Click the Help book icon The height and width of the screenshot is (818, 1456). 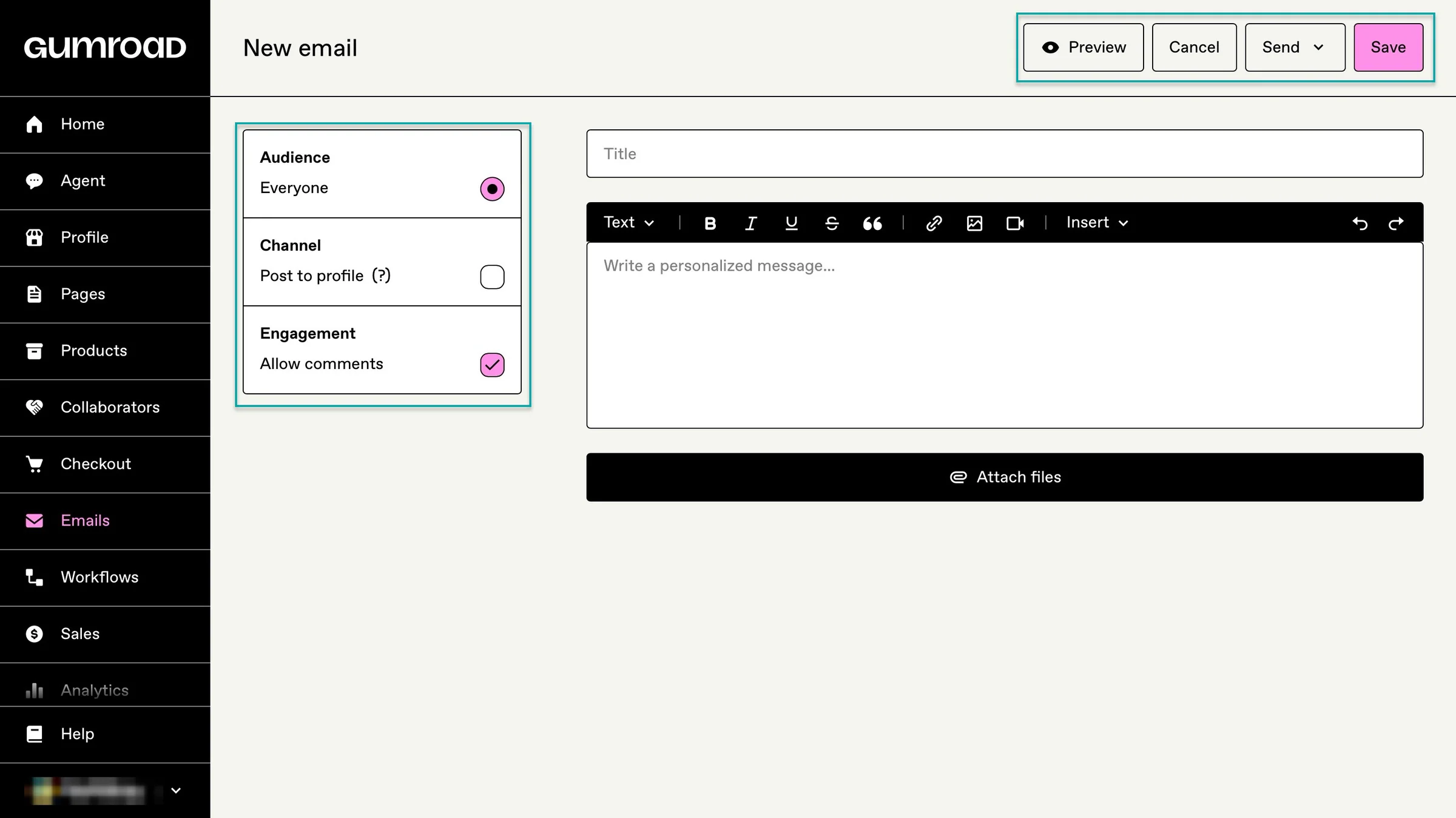coord(35,734)
